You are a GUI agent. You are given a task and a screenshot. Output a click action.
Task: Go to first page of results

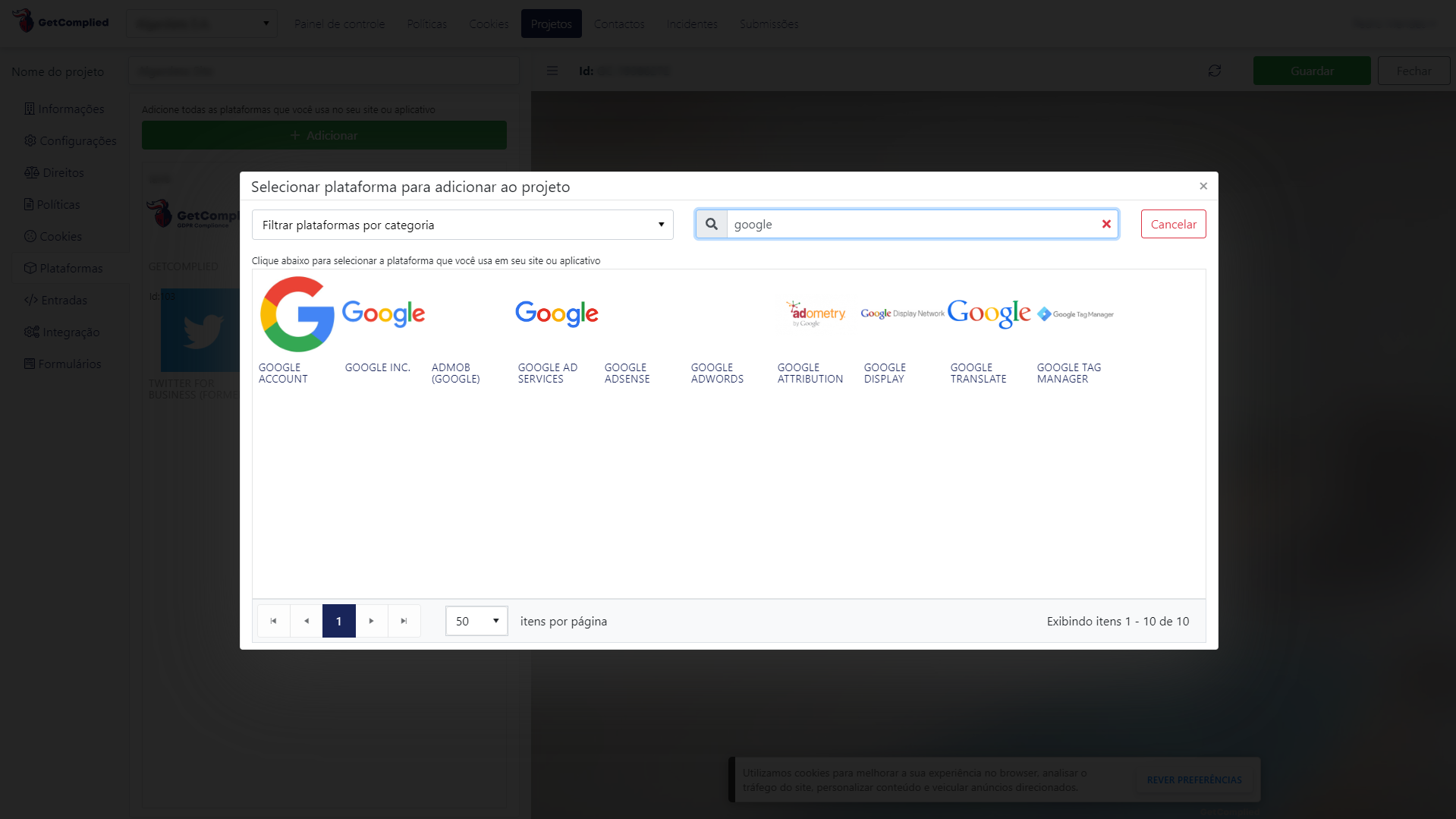(x=273, y=621)
